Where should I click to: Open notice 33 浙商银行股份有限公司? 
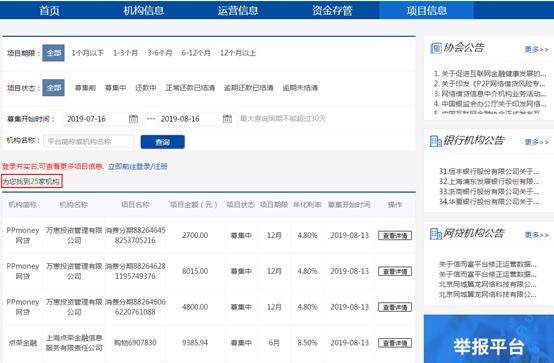(x=489, y=192)
